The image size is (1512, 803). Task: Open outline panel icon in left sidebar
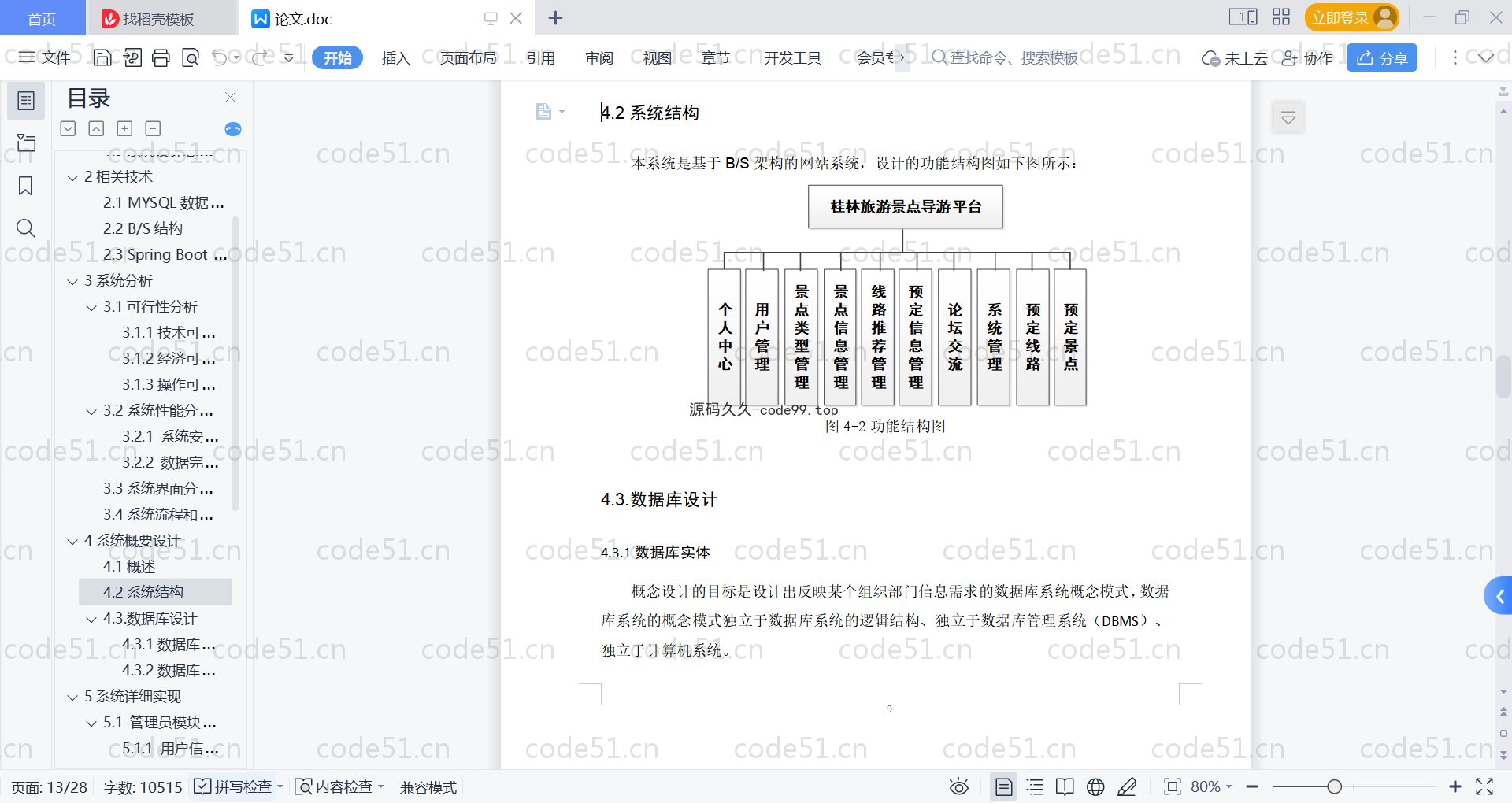tap(26, 101)
